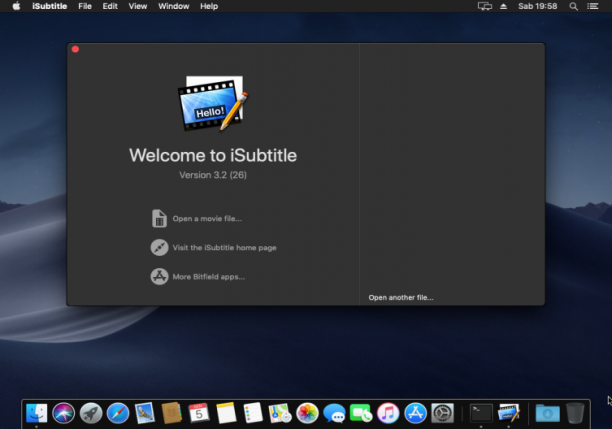Image resolution: width=612 pixels, height=429 pixels.
Task: Click the App Store icon beside Bitfield apps
Action: (159, 276)
